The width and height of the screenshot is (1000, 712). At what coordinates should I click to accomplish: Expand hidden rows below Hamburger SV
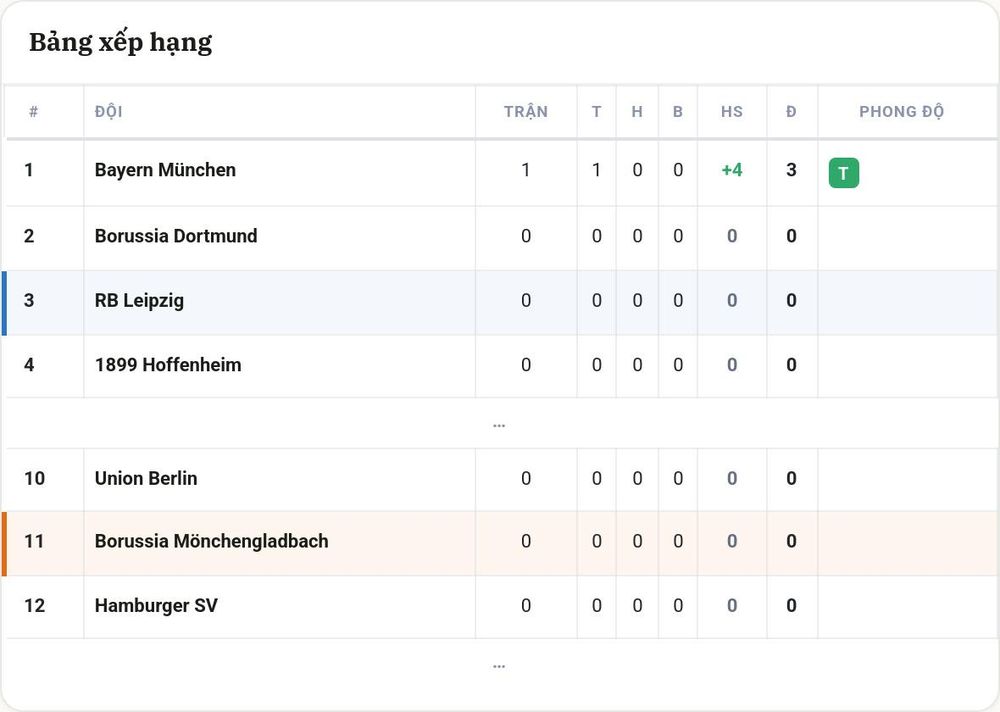pos(499,666)
